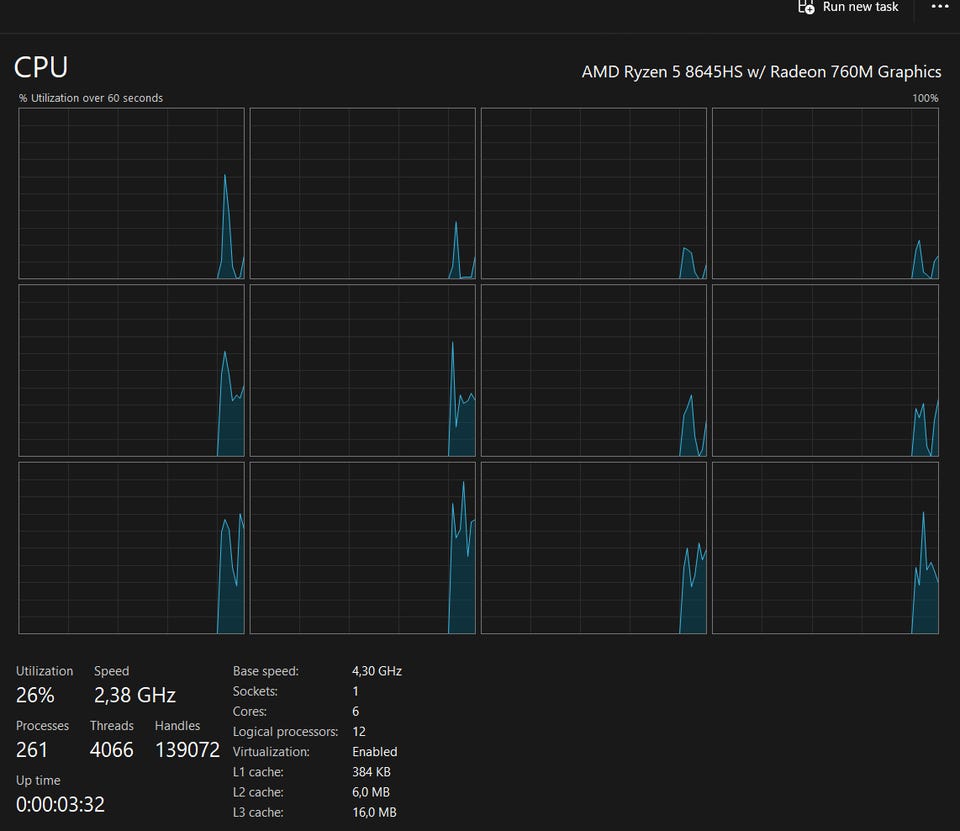Select the CPU heading title
The height and width of the screenshot is (831, 960).
(41, 68)
